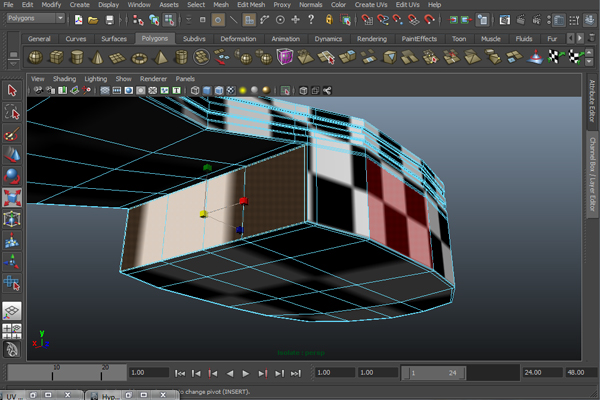Switch to the Deformation shelf tab
This screenshot has width=600, height=400.
tap(238, 39)
